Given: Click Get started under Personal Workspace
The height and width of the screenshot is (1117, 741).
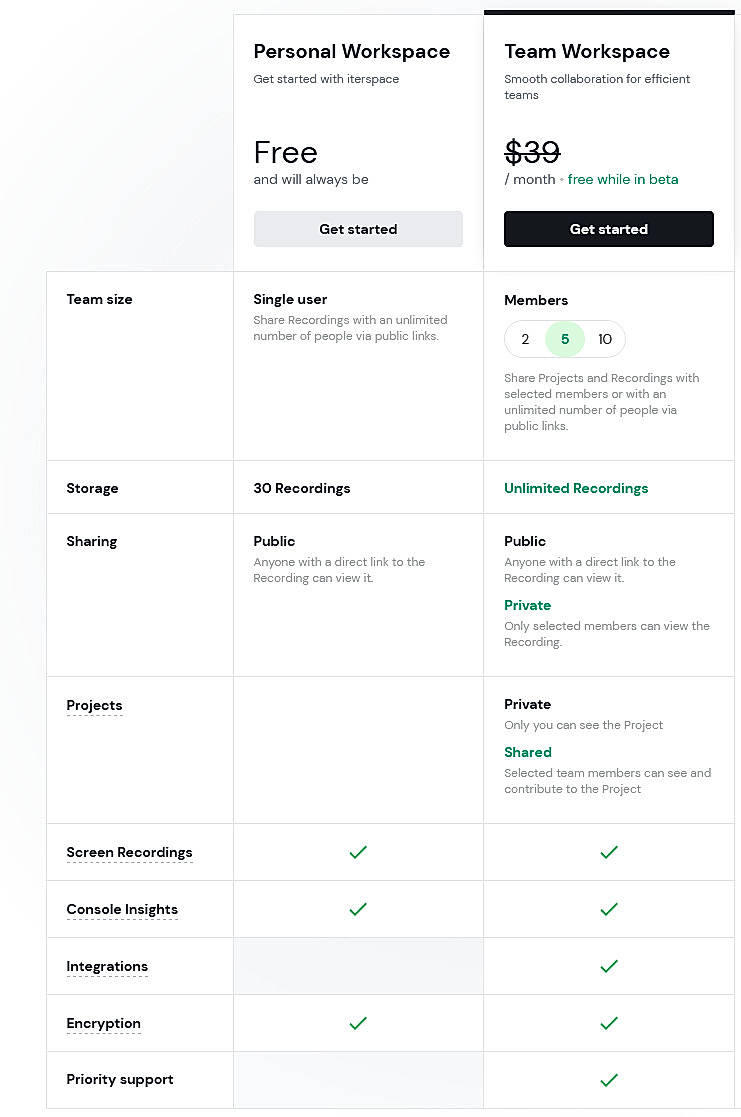Looking at the screenshot, I should pyautogui.click(x=358, y=229).
